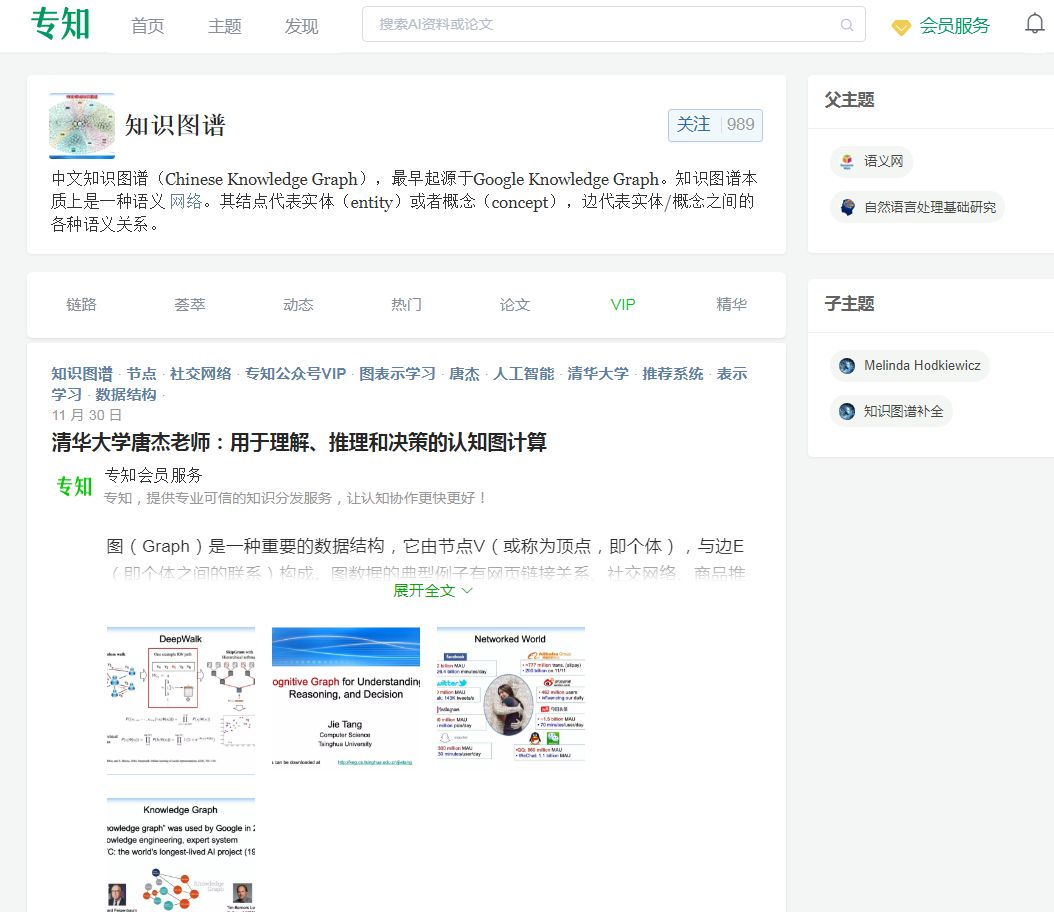The height and width of the screenshot is (912, 1054).
Task: Switch to the 精华 tab
Action: [x=731, y=304]
